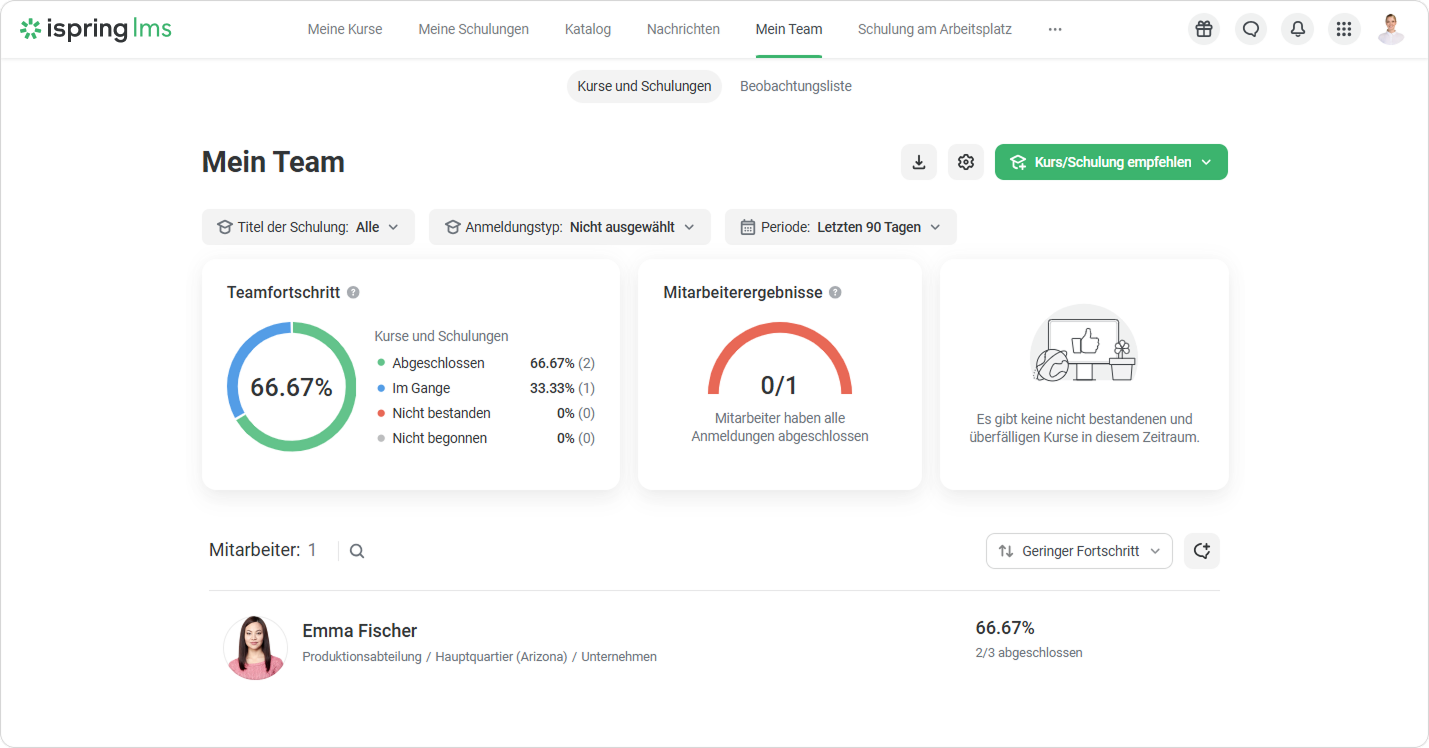Open the more navigation items ellipsis
This screenshot has width=1429, height=748.
pos(1055,29)
